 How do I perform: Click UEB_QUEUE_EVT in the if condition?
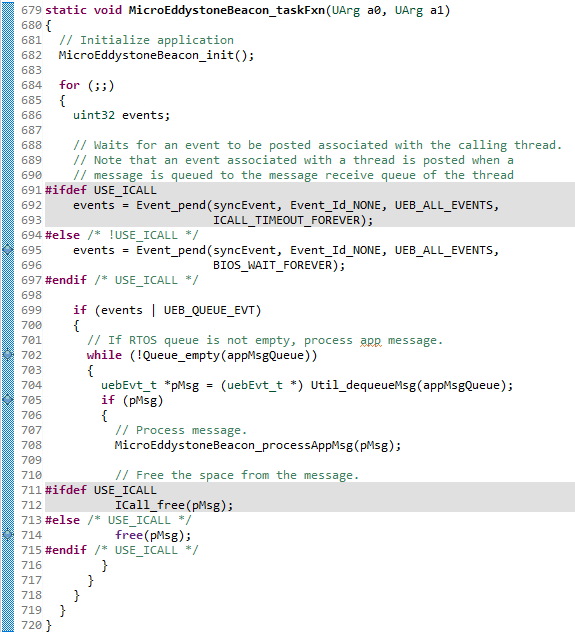coord(209,310)
